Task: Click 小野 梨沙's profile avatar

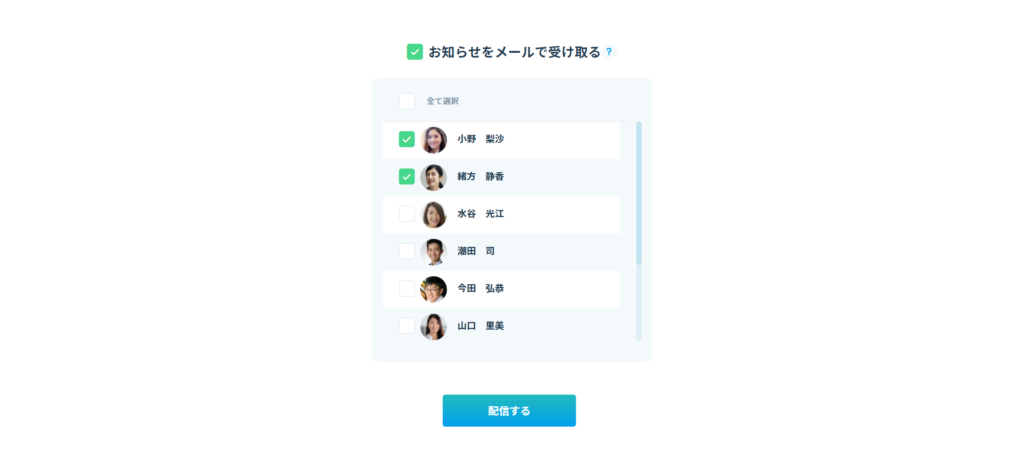Action: [x=434, y=140]
